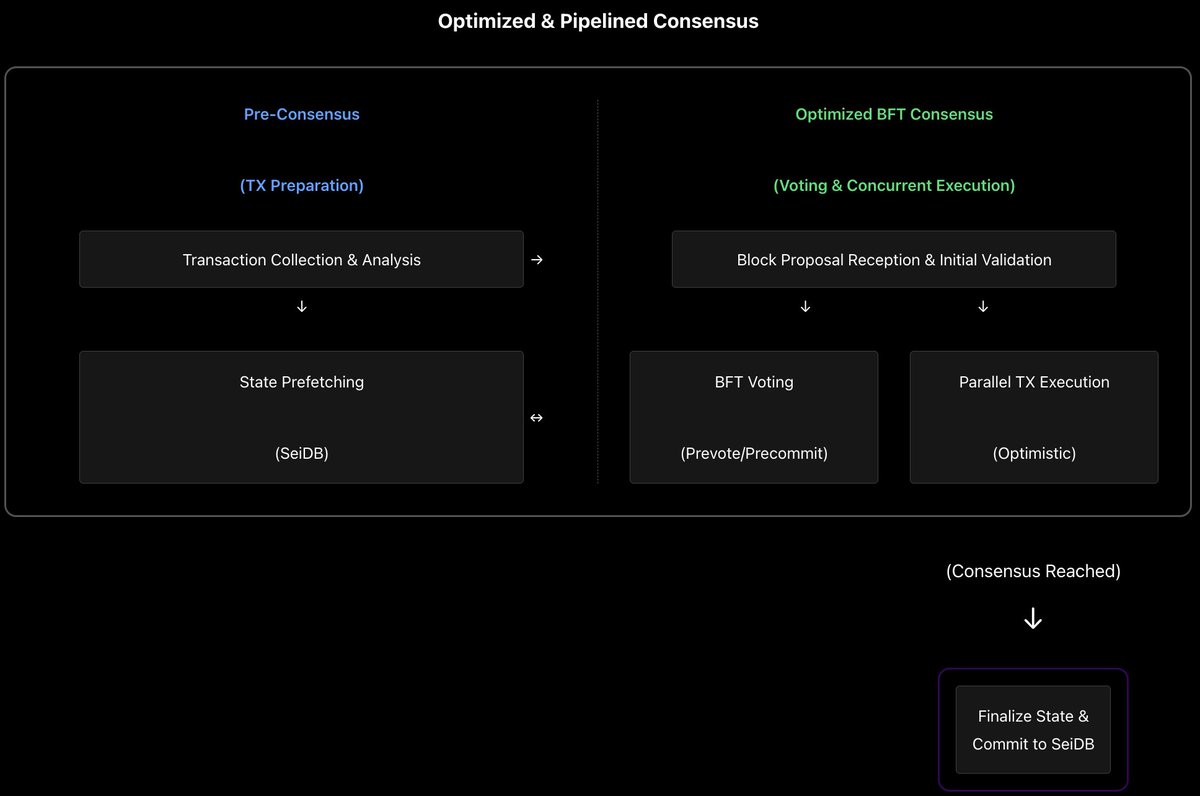Image resolution: width=1200 pixels, height=796 pixels.
Task: Click the bidirectional arrow beside State Prefetching
Action: [x=536, y=418]
